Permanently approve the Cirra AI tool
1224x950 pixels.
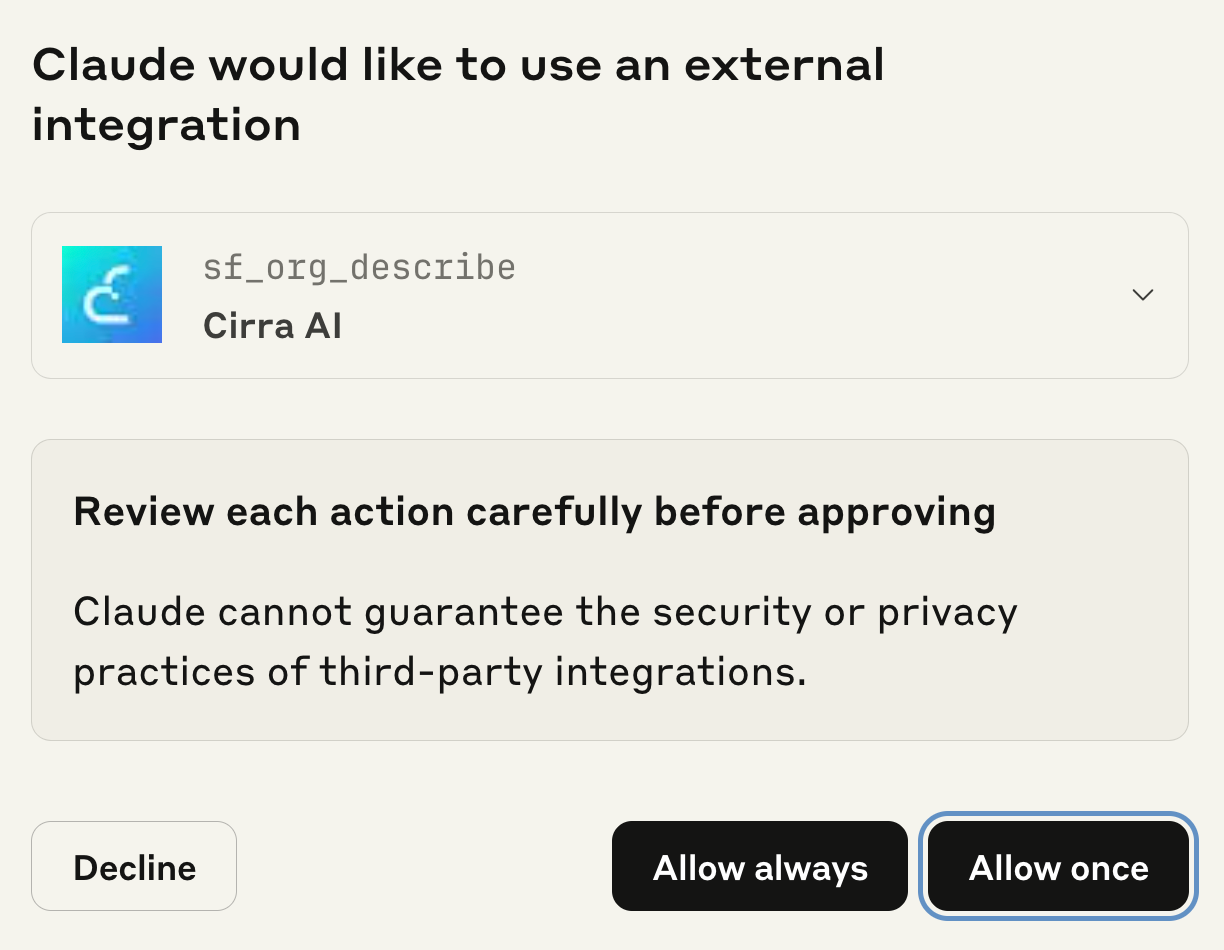pyautogui.click(x=760, y=867)
